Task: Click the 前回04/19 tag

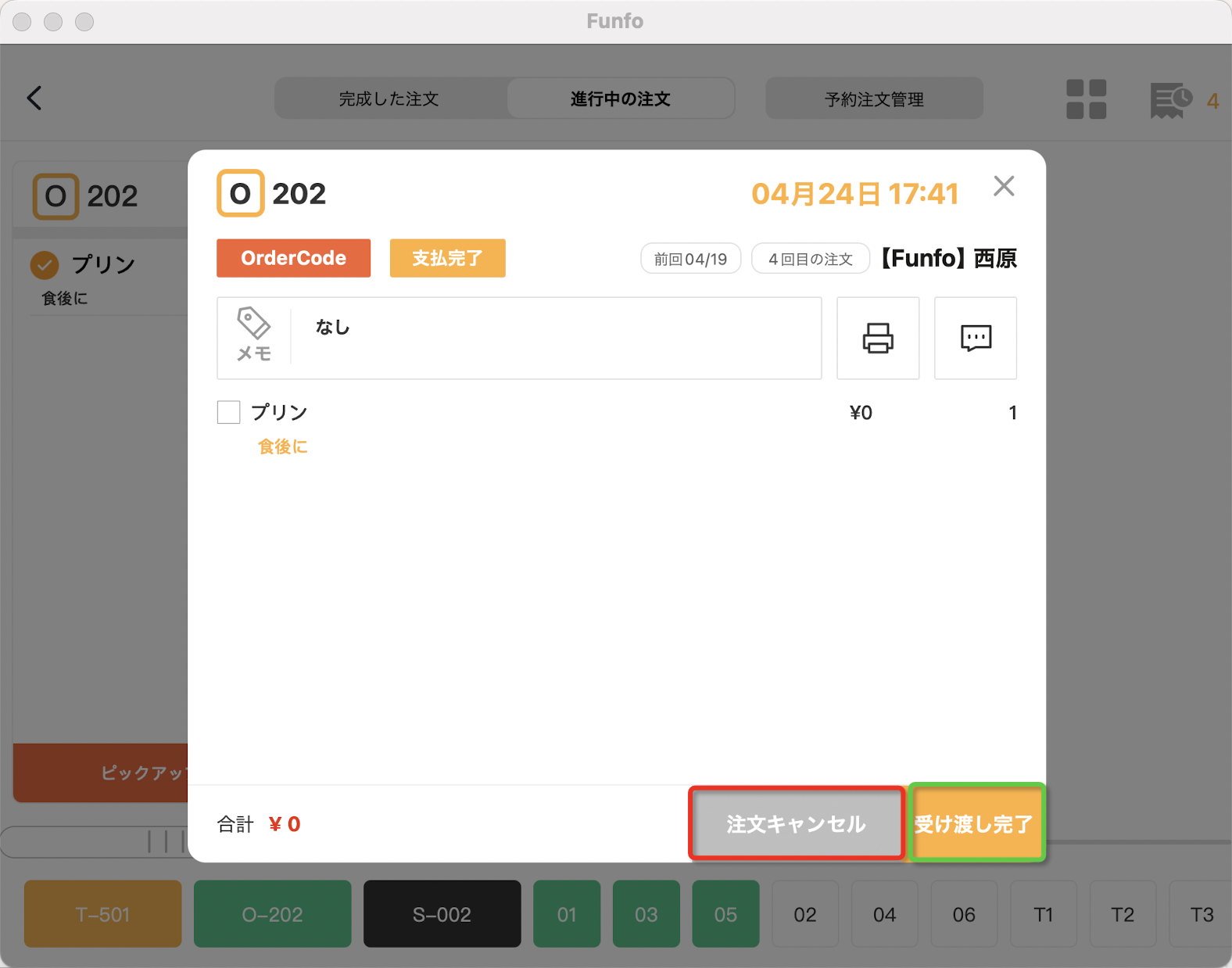Action: point(690,259)
